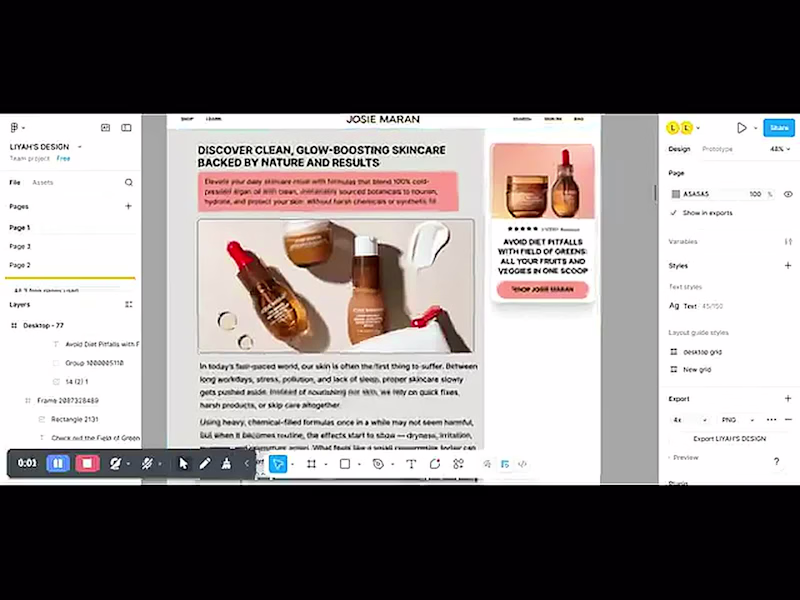The height and width of the screenshot is (600, 800).
Task: Open the export options three-dots menu
Action: (771, 420)
